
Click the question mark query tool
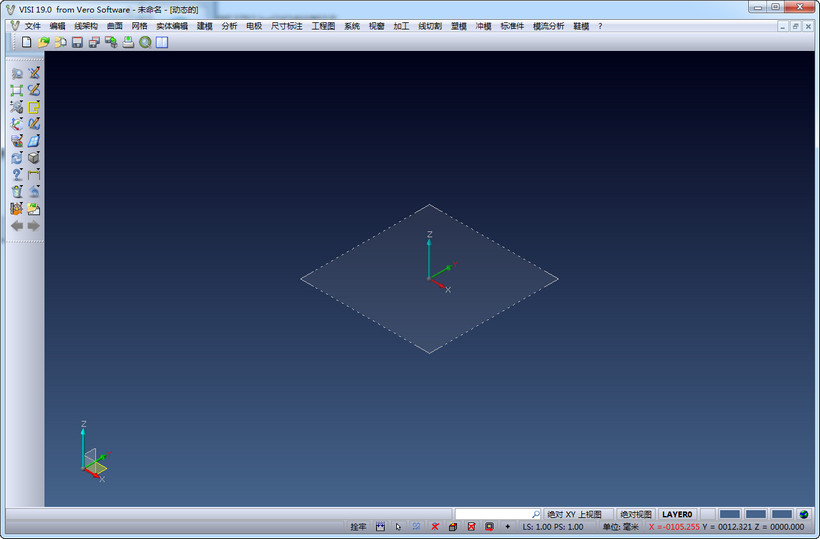[x=17, y=174]
